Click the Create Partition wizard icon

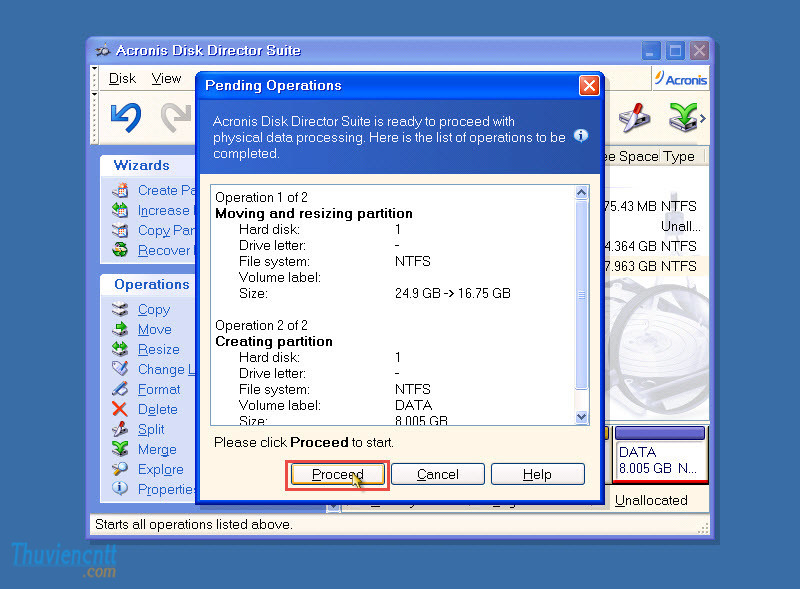pyautogui.click(x=120, y=190)
